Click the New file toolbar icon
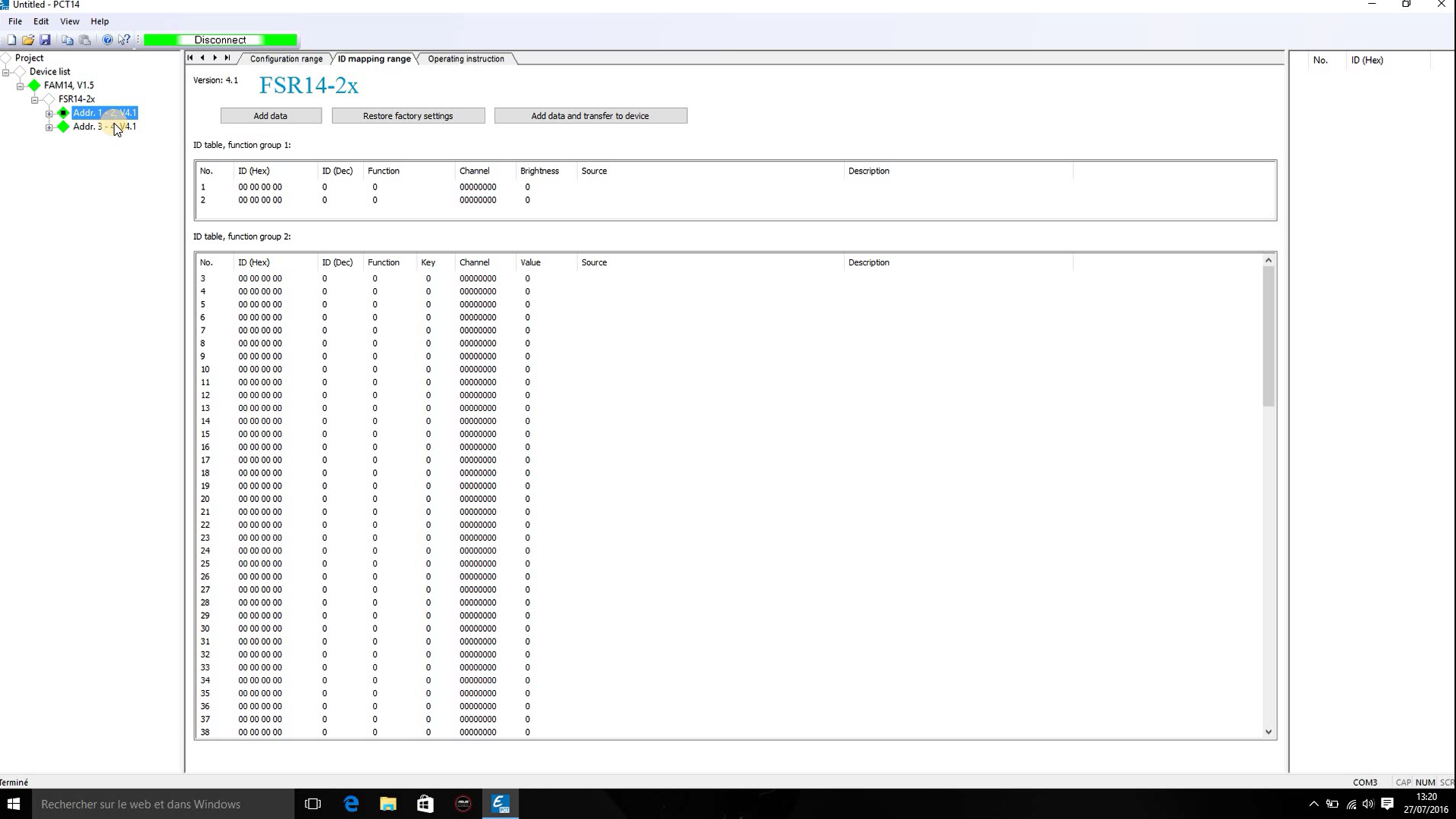The image size is (1456, 819). click(x=11, y=40)
